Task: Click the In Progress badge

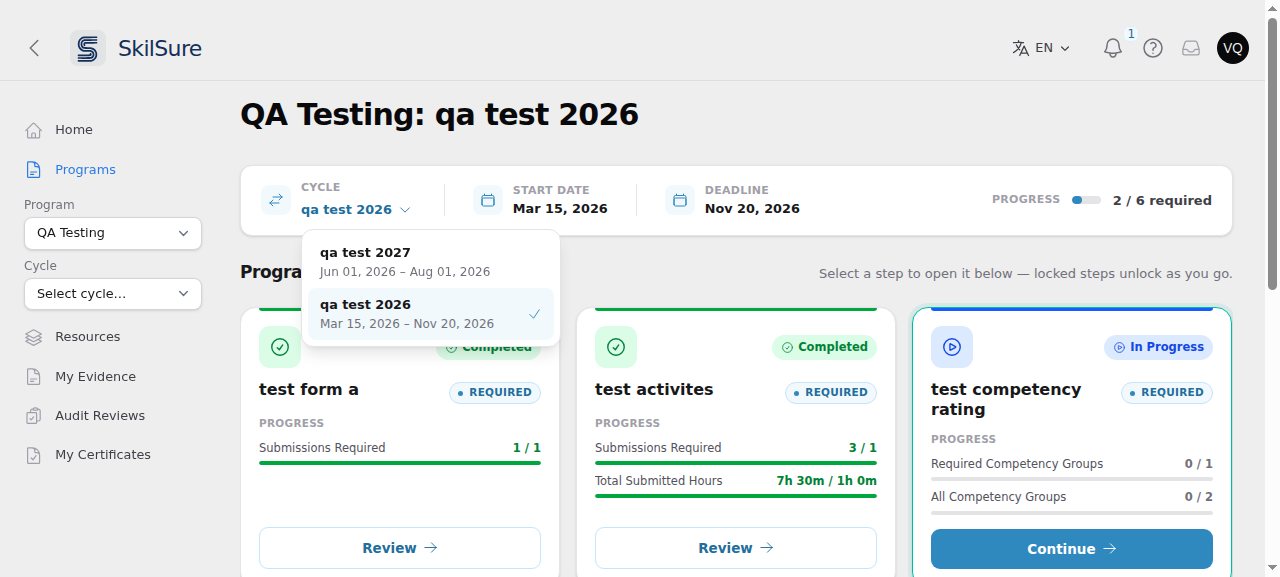Action: click(x=1159, y=347)
